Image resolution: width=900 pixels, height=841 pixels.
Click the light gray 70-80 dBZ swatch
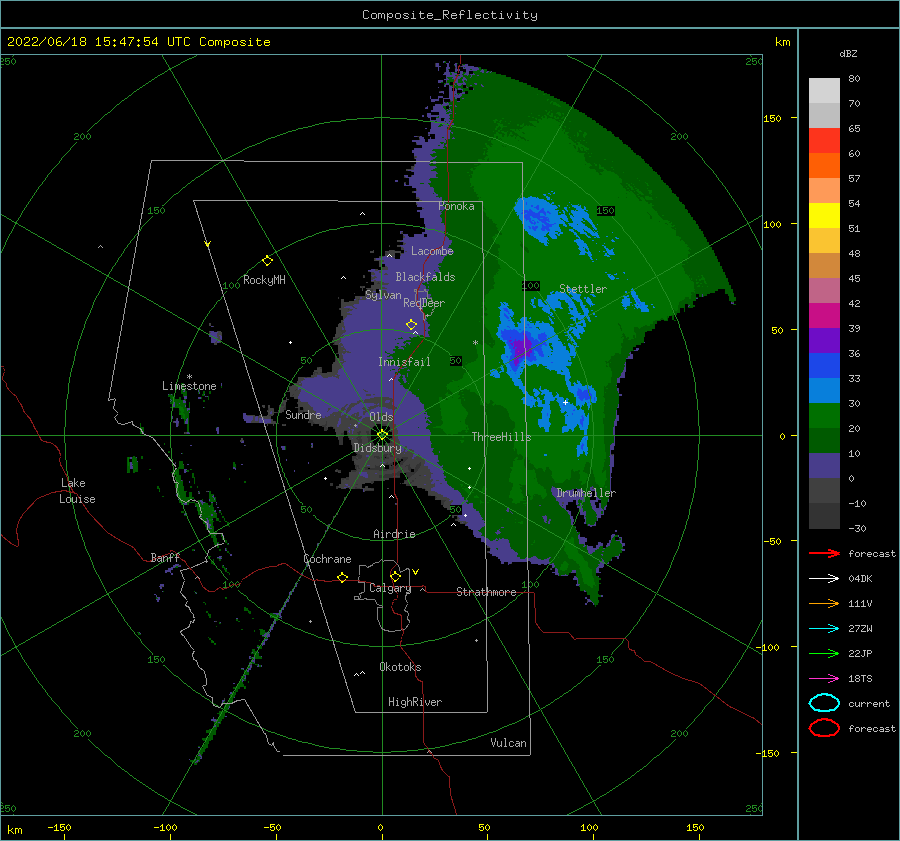click(x=824, y=91)
